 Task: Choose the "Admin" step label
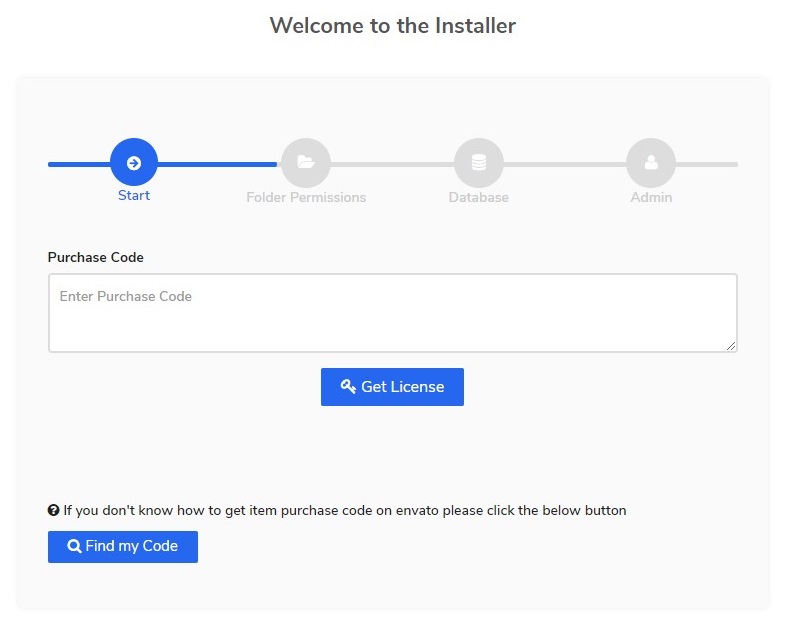coord(651,198)
